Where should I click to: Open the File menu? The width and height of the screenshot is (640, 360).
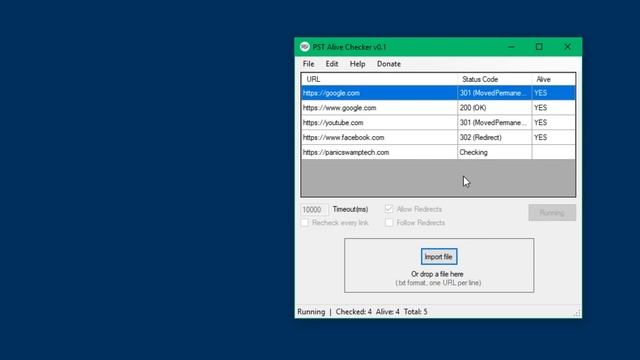coord(308,64)
